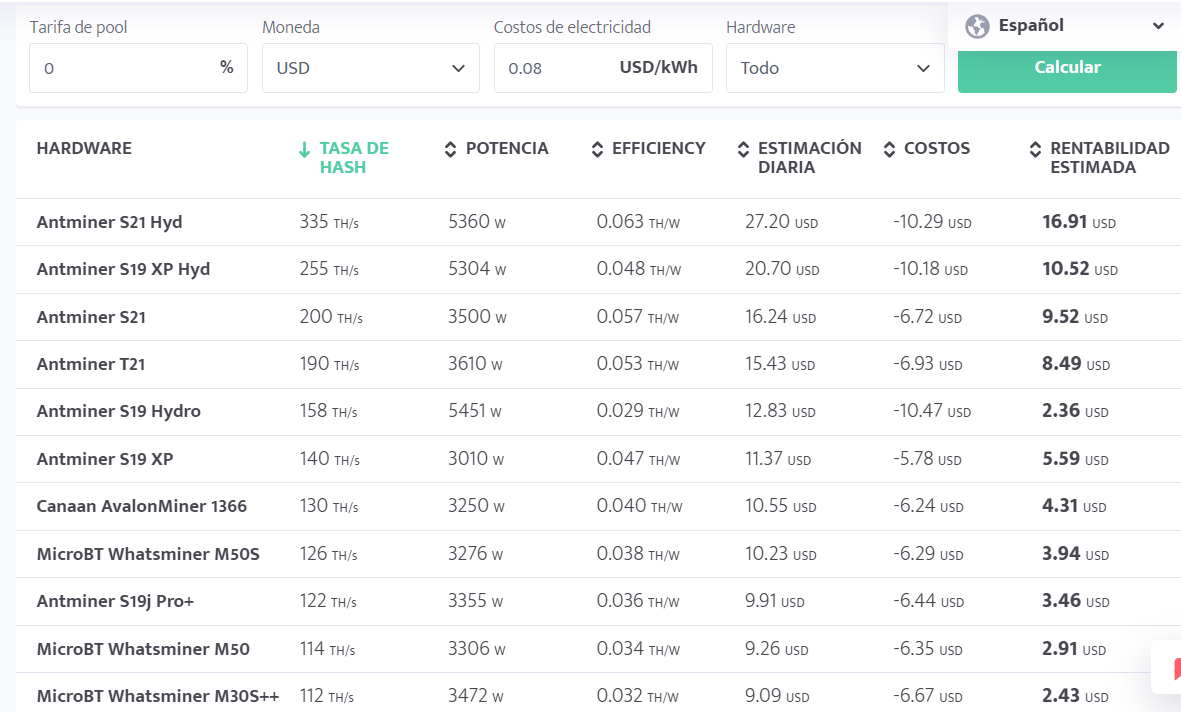The width and height of the screenshot is (1181, 712).
Task: Focus the Tarifa de pool input field
Action: (x=139, y=68)
